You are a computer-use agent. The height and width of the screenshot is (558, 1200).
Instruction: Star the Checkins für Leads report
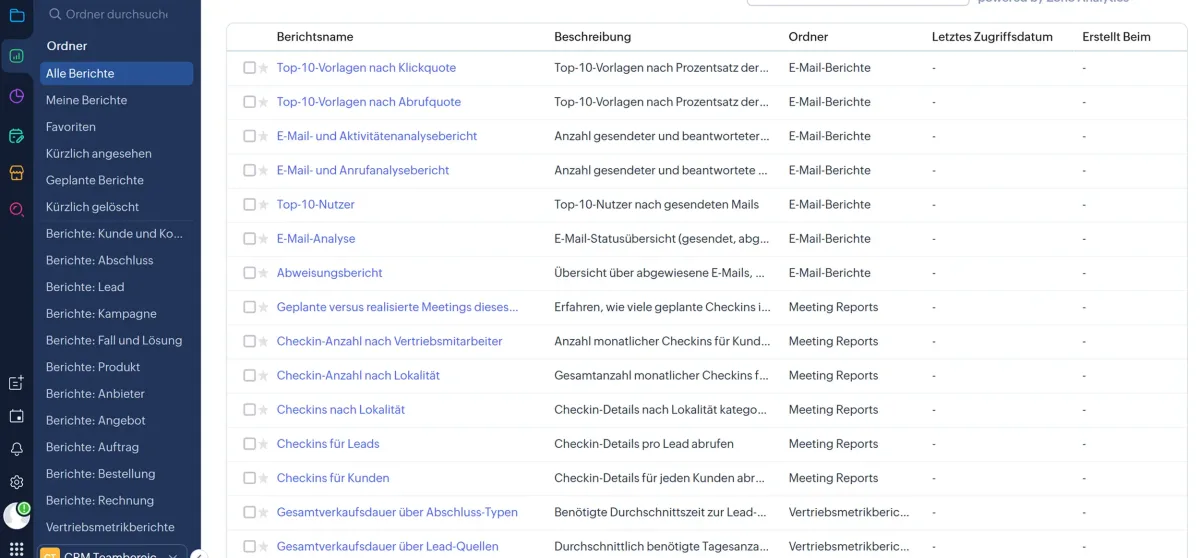click(x=264, y=444)
